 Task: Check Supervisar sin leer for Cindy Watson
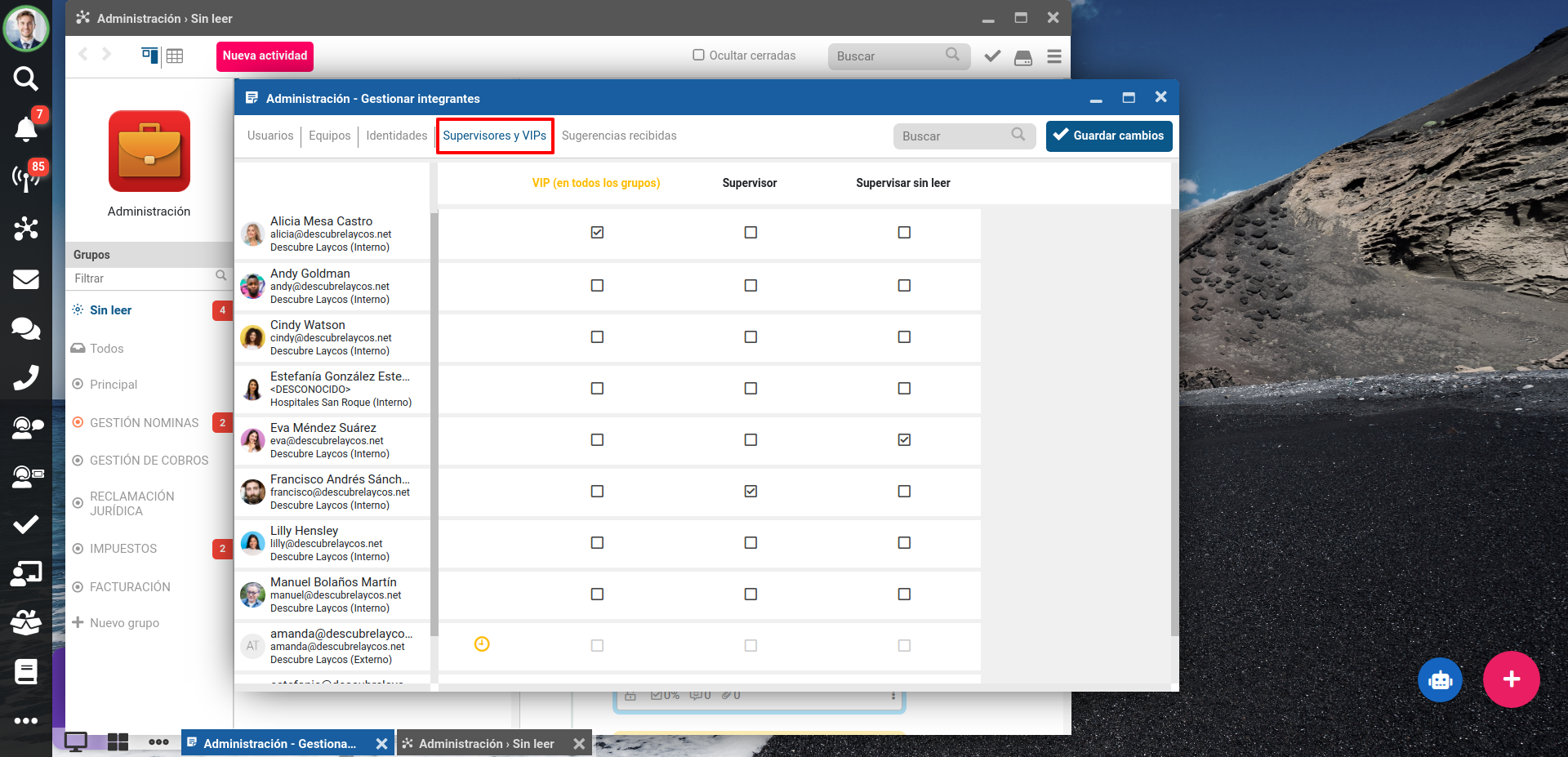(x=904, y=337)
